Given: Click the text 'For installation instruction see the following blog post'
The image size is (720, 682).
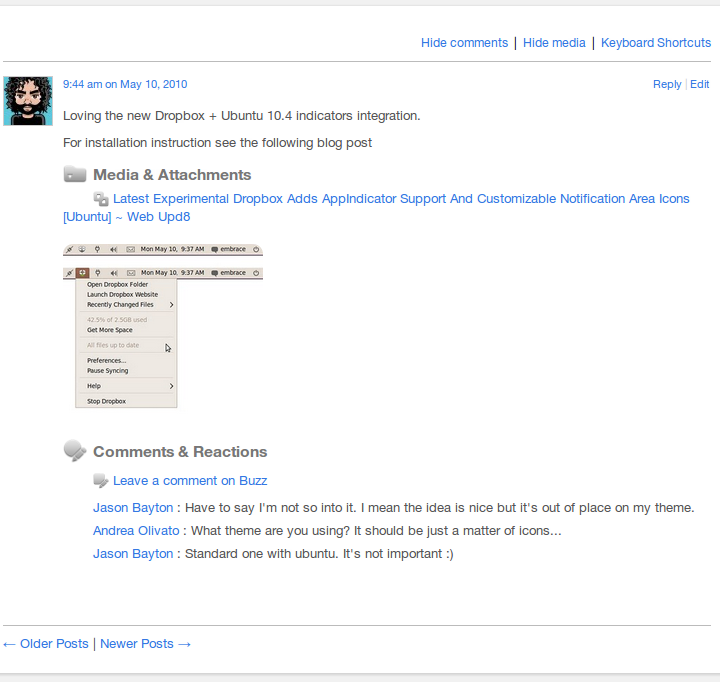Looking at the screenshot, I should coord(217,143).
